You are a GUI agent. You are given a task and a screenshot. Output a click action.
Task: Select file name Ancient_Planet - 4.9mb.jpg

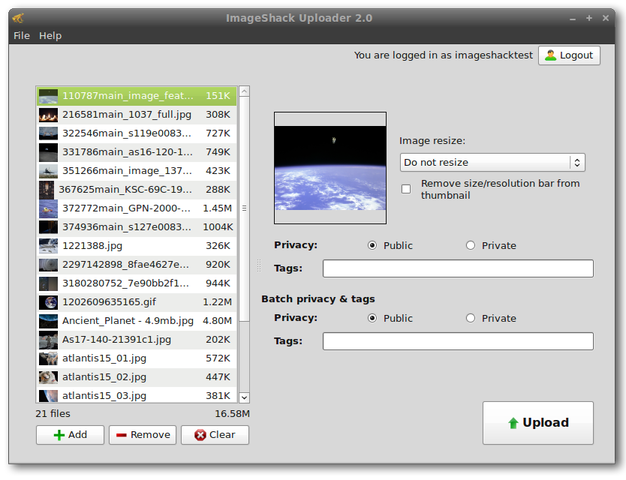128,321
